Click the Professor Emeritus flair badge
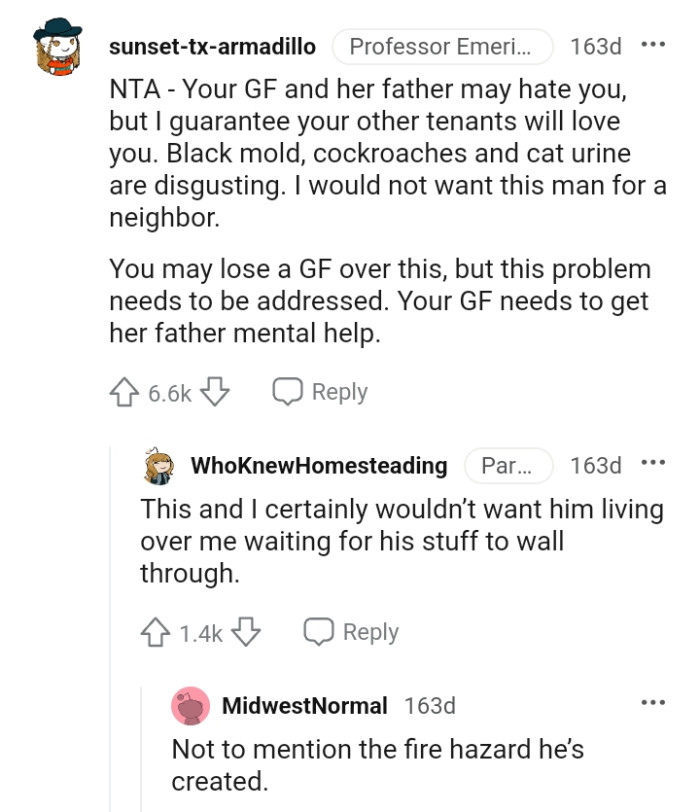Viewport: 700px width, 812px height. [x=442, y=46]
